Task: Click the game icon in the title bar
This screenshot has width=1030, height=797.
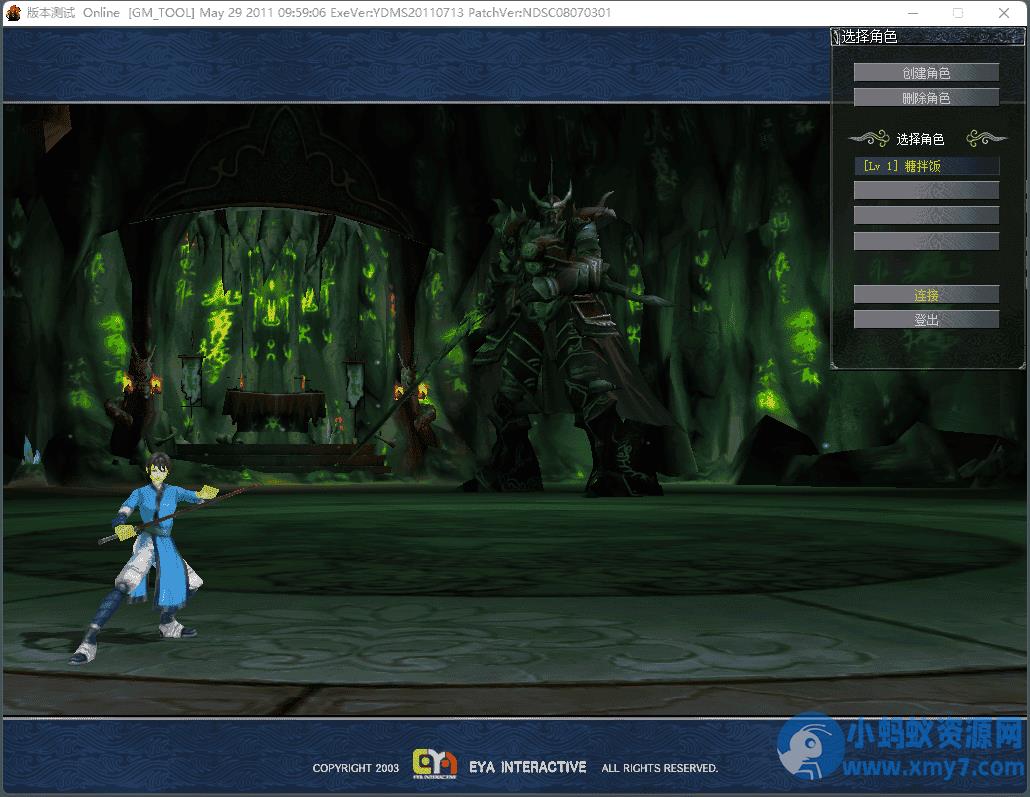Action: pyautogui.click(x=13, y=12)
